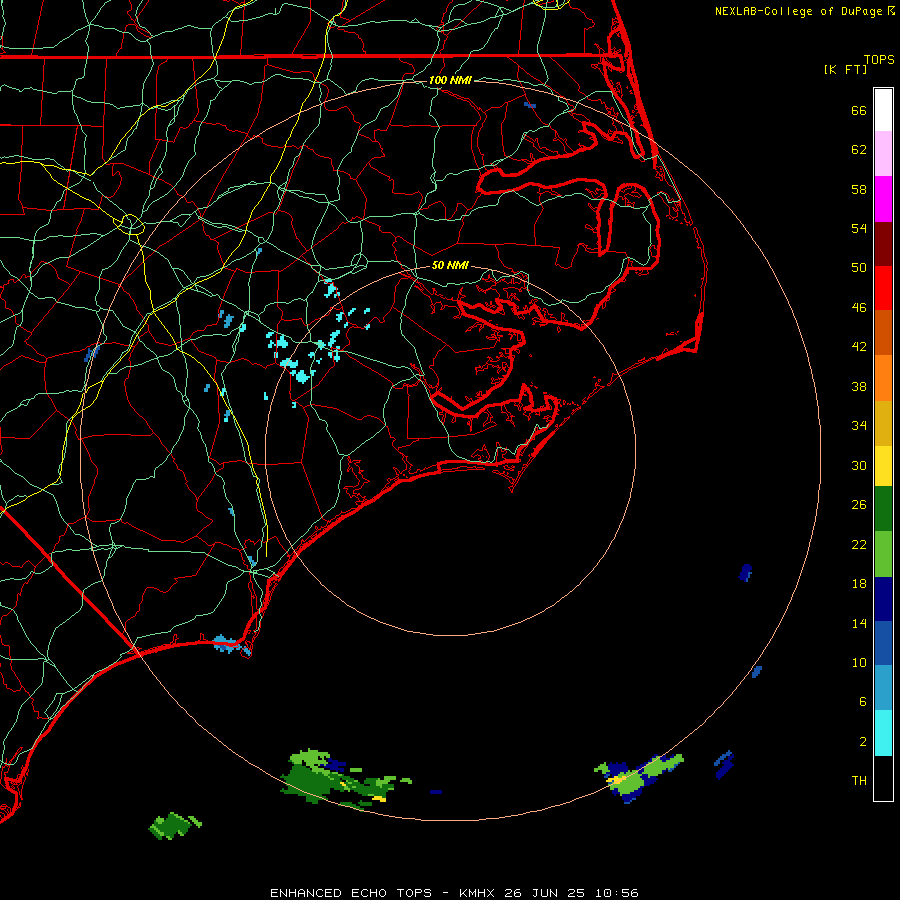Select the 26 scale label
900x900 pixels.
859,505
